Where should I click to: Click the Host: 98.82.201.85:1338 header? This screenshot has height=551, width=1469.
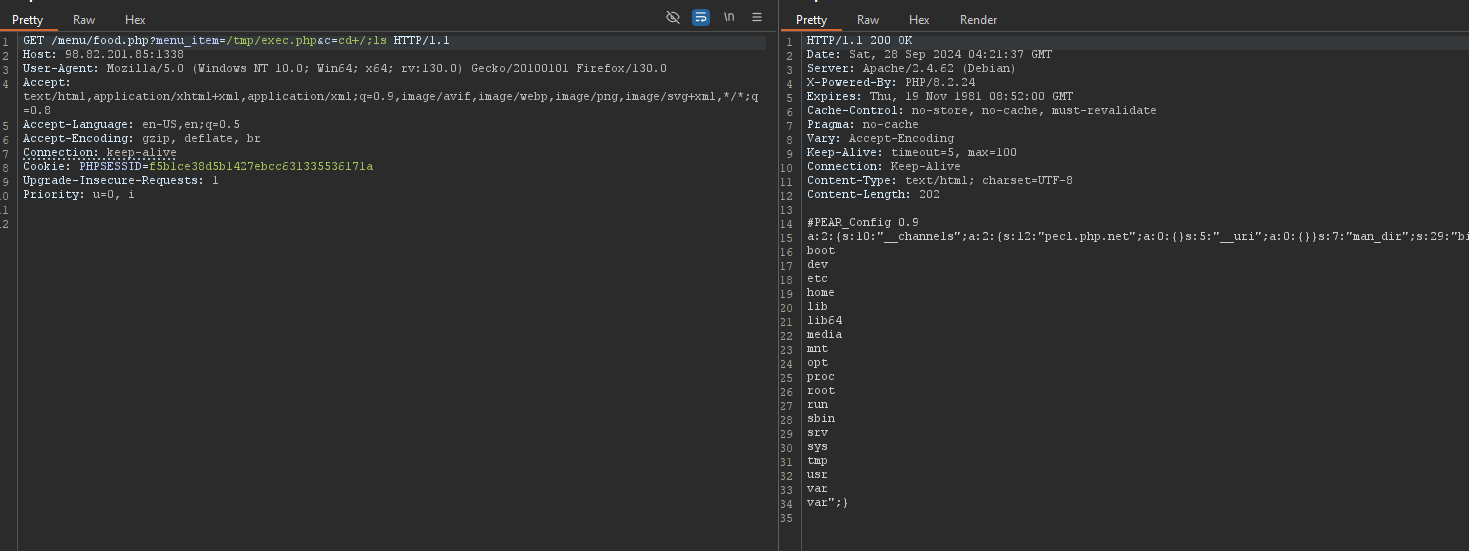[103, 55]
